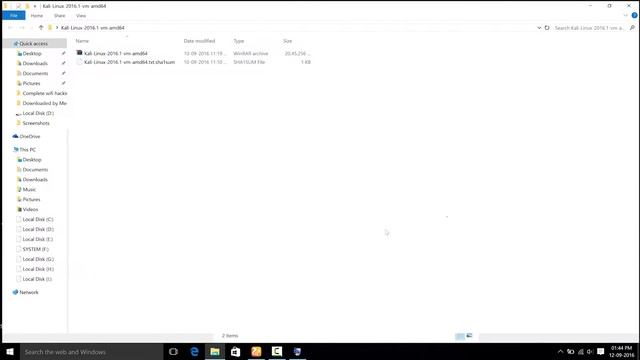Select OneDrive in the navigation pane
Screen dimensions: 640x360
(x=29, y=136)
